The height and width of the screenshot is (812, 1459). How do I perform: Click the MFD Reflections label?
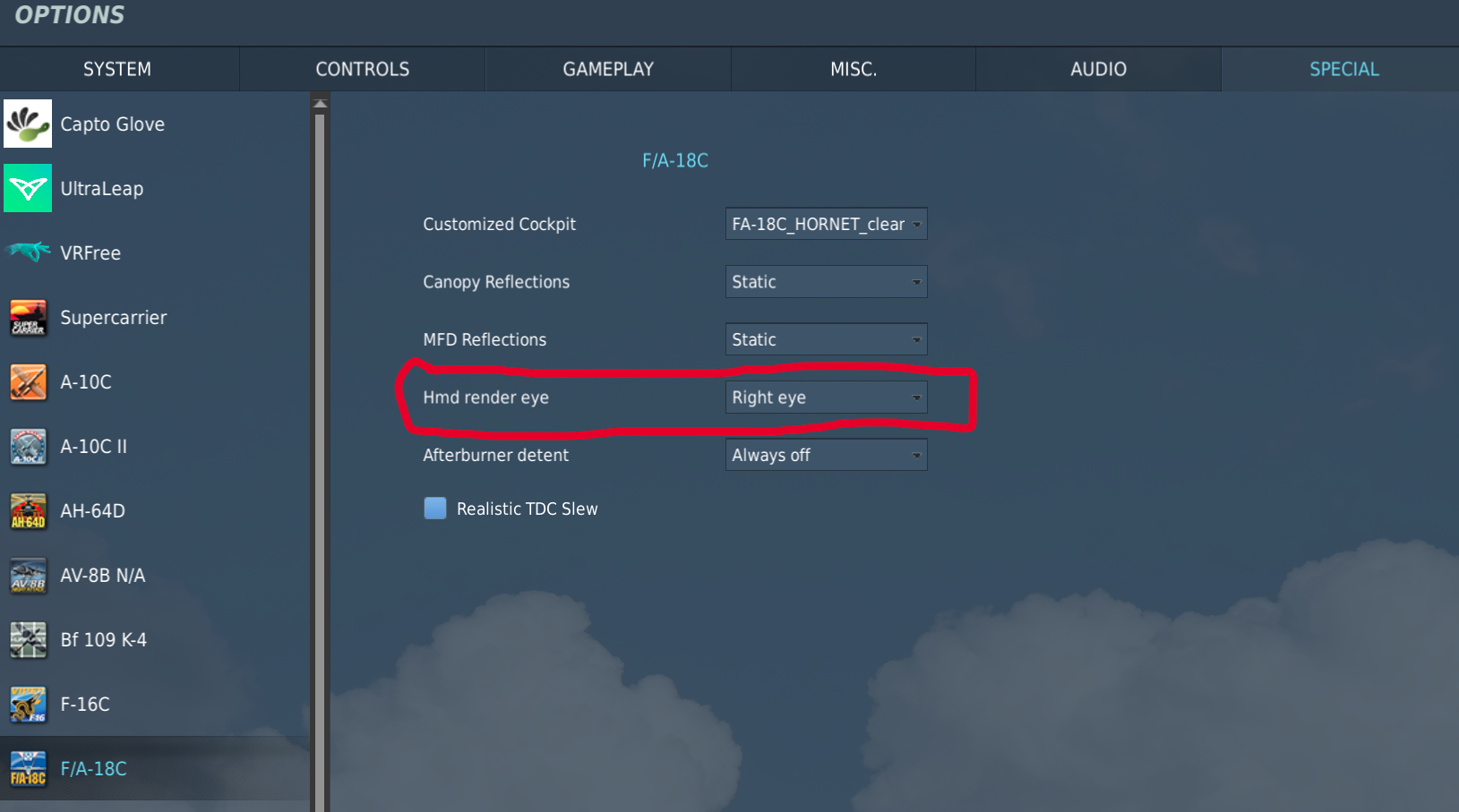[485, 339]
